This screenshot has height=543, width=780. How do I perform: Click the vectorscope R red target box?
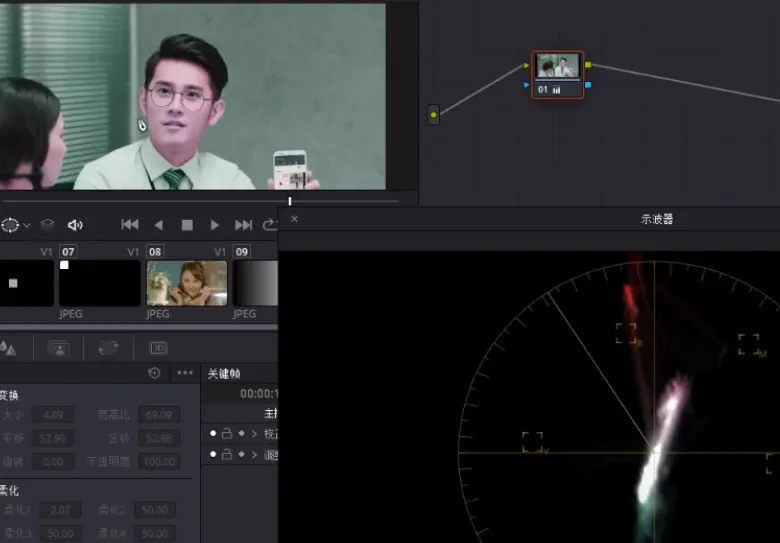[x=626, y=333]
